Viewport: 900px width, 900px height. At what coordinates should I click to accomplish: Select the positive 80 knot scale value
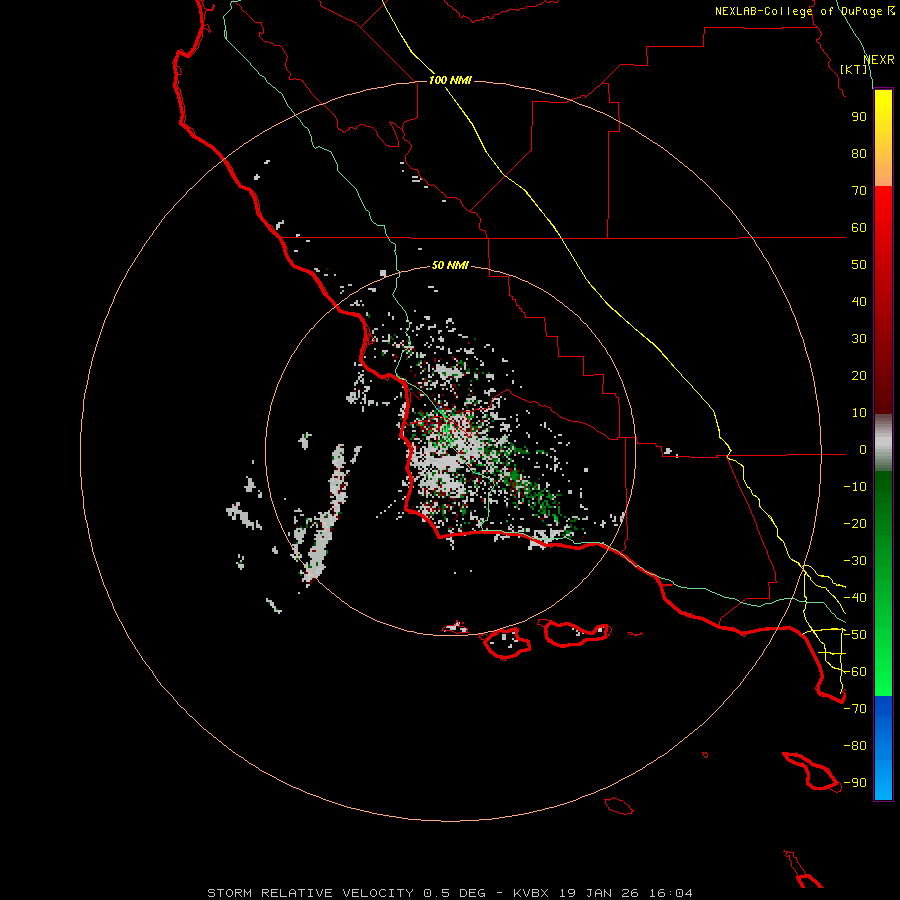point(859,154)
